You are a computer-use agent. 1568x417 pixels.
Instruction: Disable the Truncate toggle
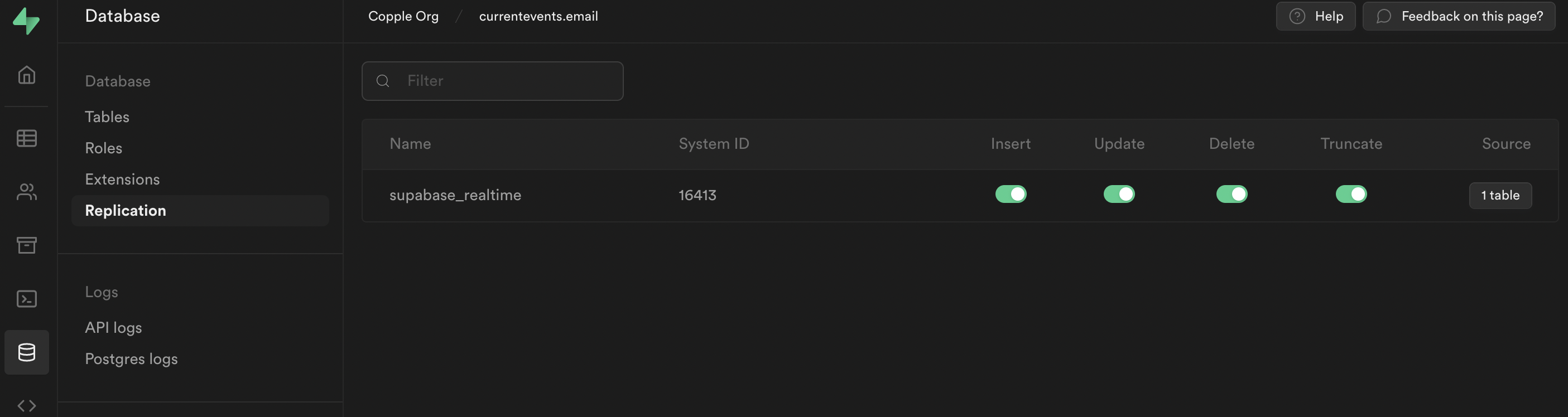tap(1351, 195)
